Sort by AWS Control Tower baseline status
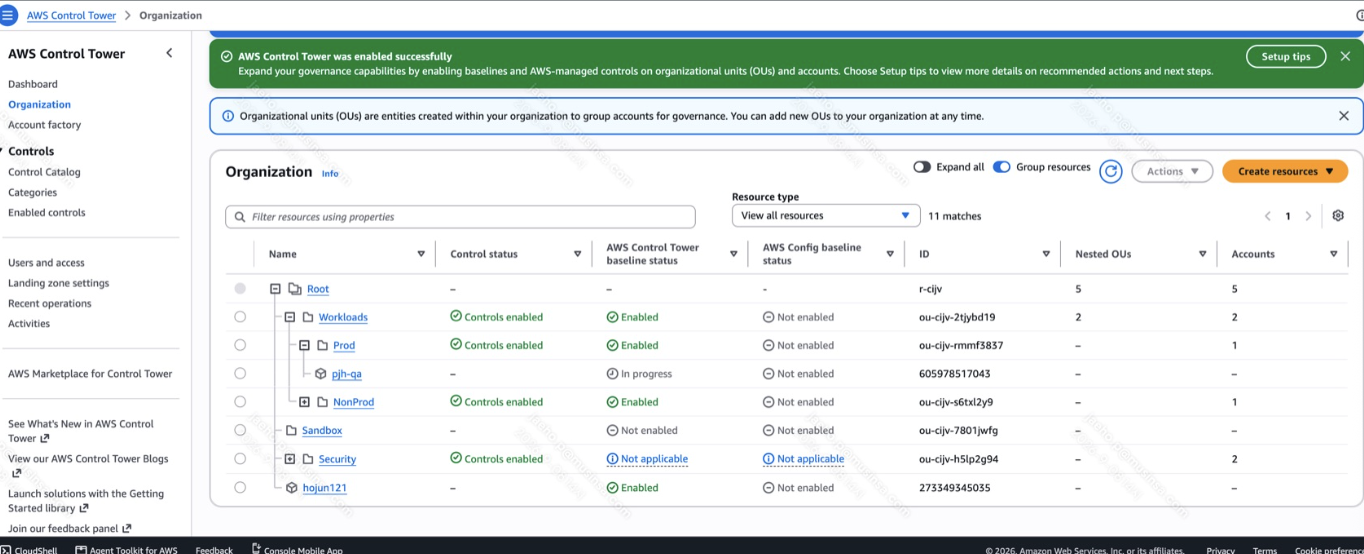The width and height of the screenshot is (1364, 554). [x=733, y=254]
